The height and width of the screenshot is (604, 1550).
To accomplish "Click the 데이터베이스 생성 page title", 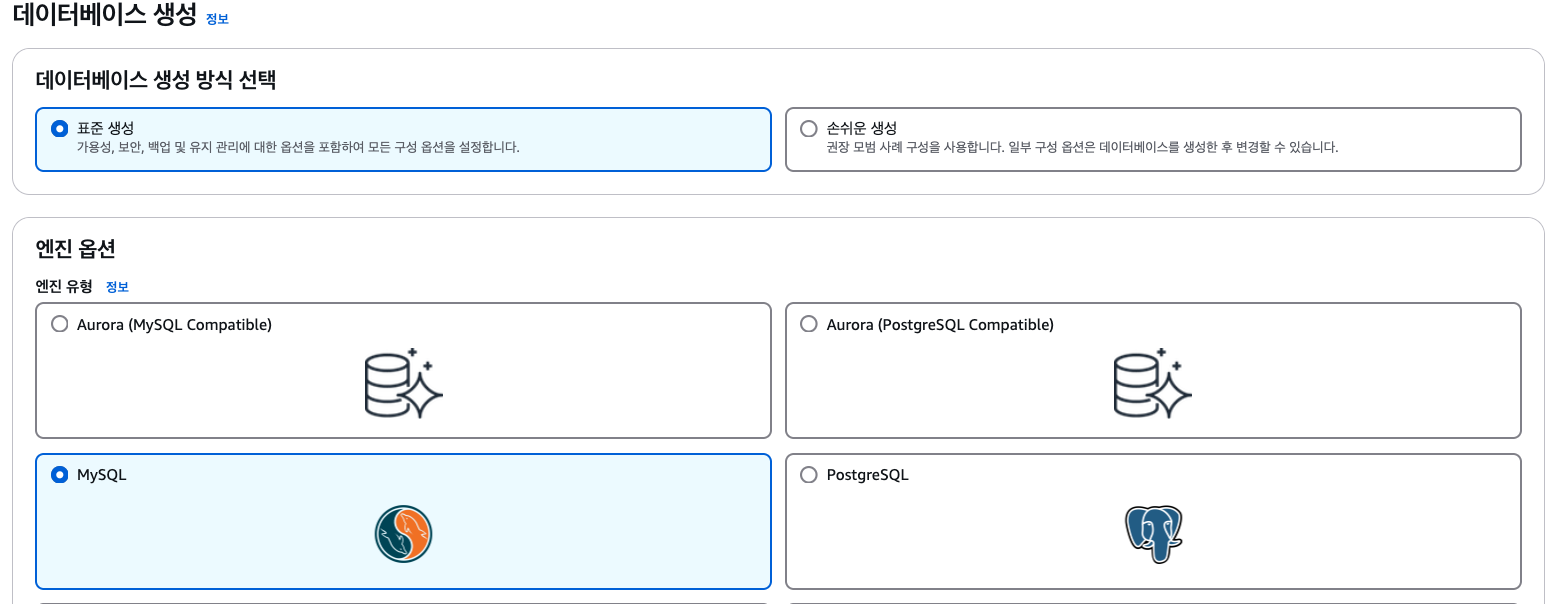I will [104, 15].
